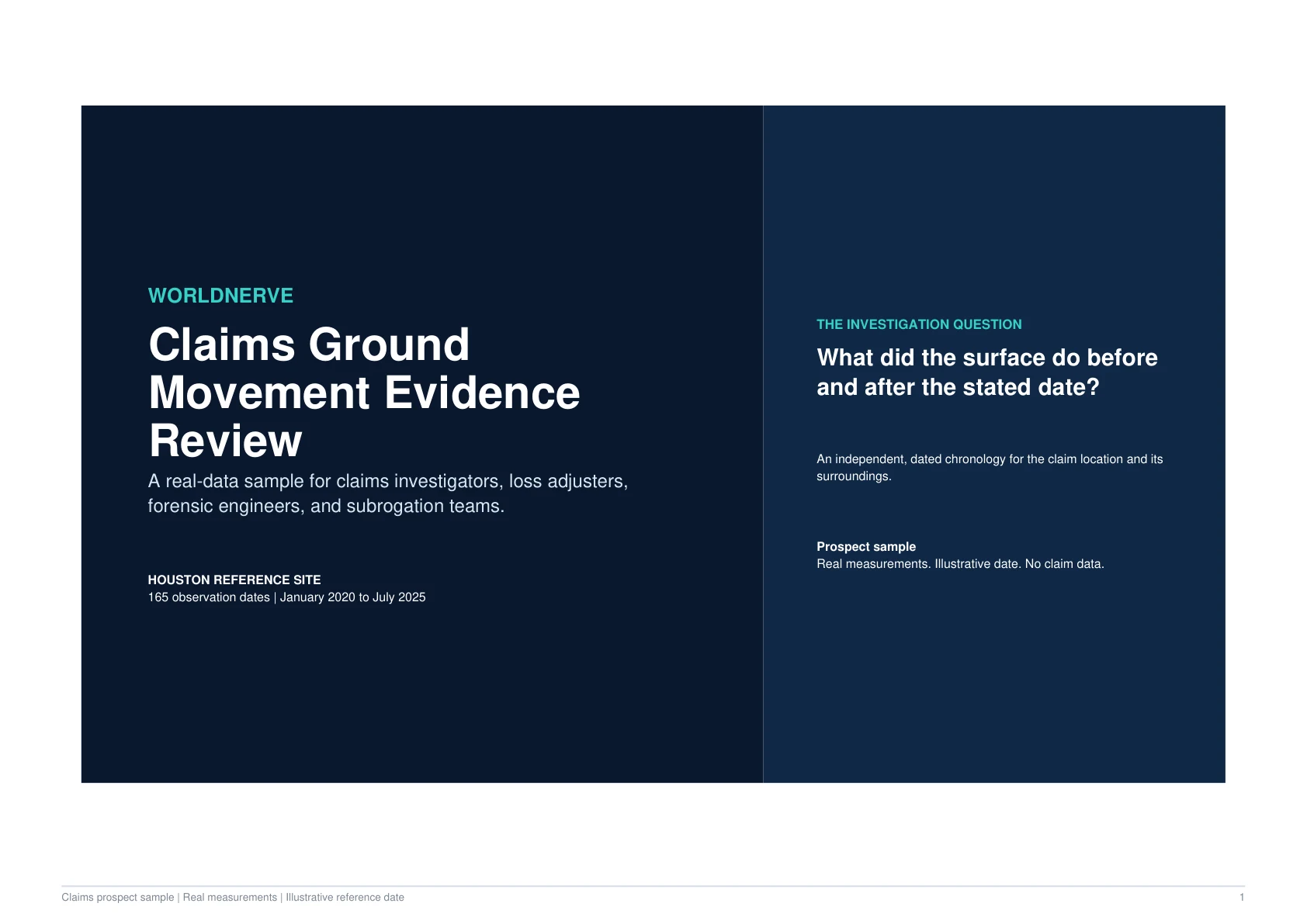Click the WORLDNERVE brand text
The image size is (1307, 924).
tap(220, 296)
